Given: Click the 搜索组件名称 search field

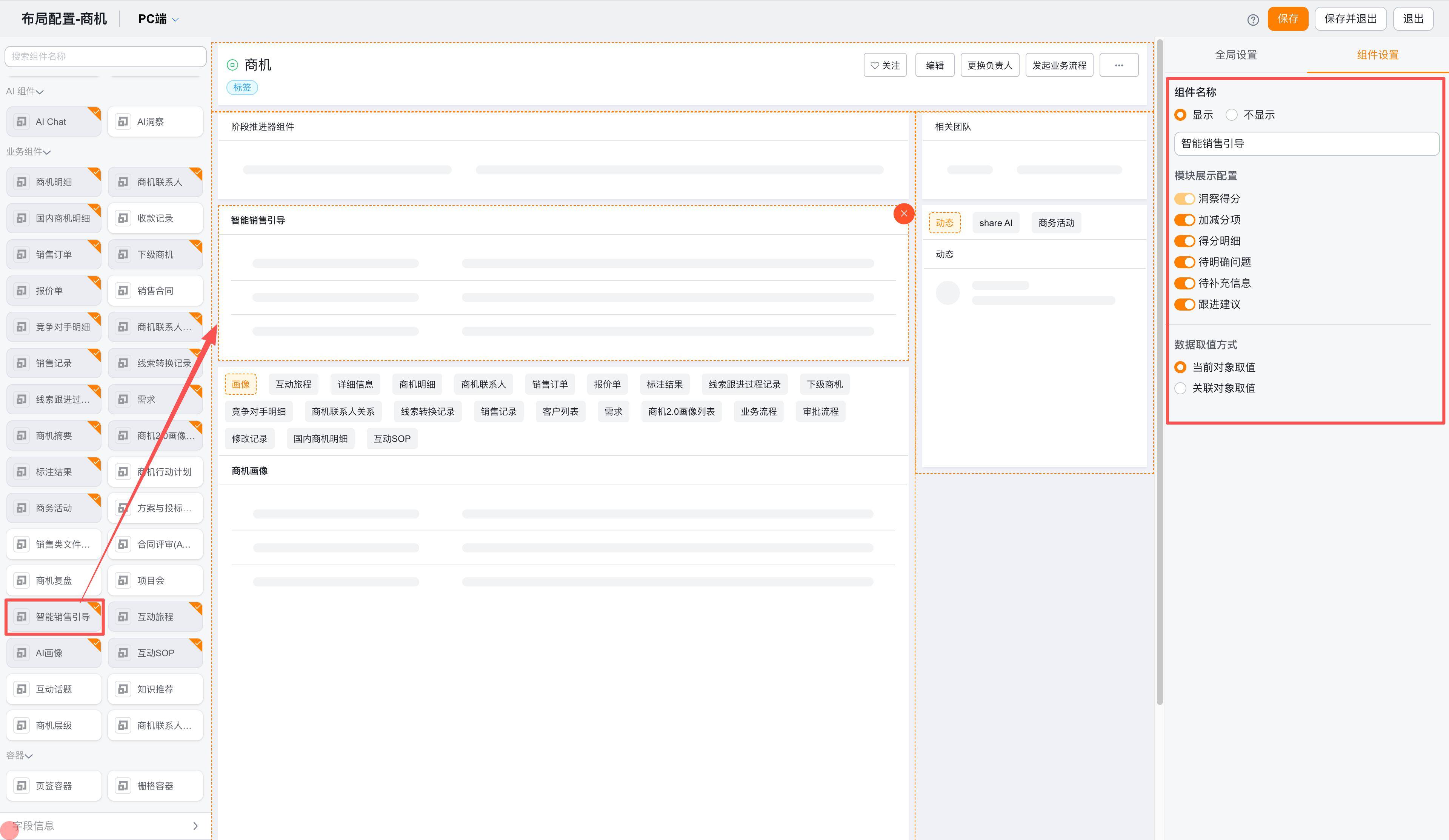Looking at the screenshot, I should (105, 56).
